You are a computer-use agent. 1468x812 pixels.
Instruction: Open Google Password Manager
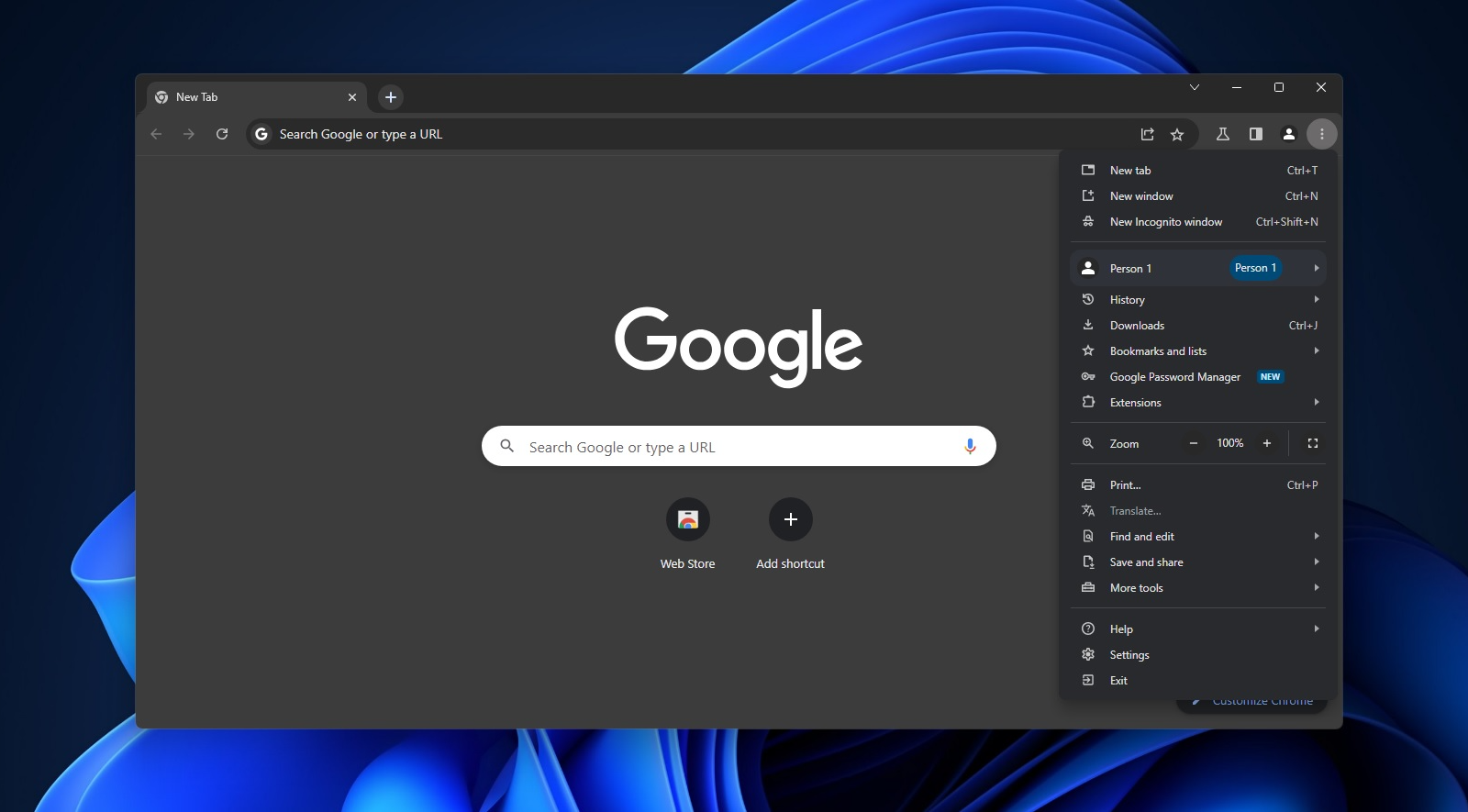1198,377
